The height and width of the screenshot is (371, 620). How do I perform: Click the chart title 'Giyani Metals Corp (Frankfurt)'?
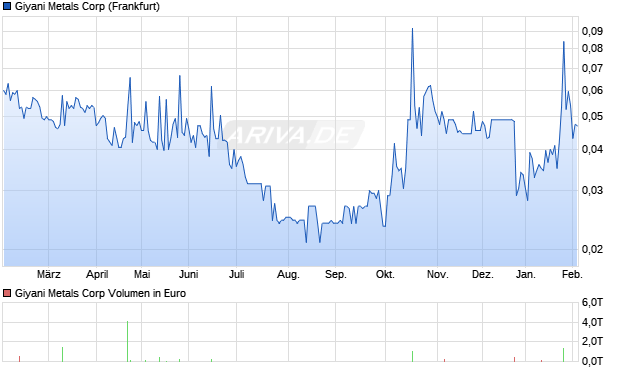pyautogui.click(x=87, y=7)
